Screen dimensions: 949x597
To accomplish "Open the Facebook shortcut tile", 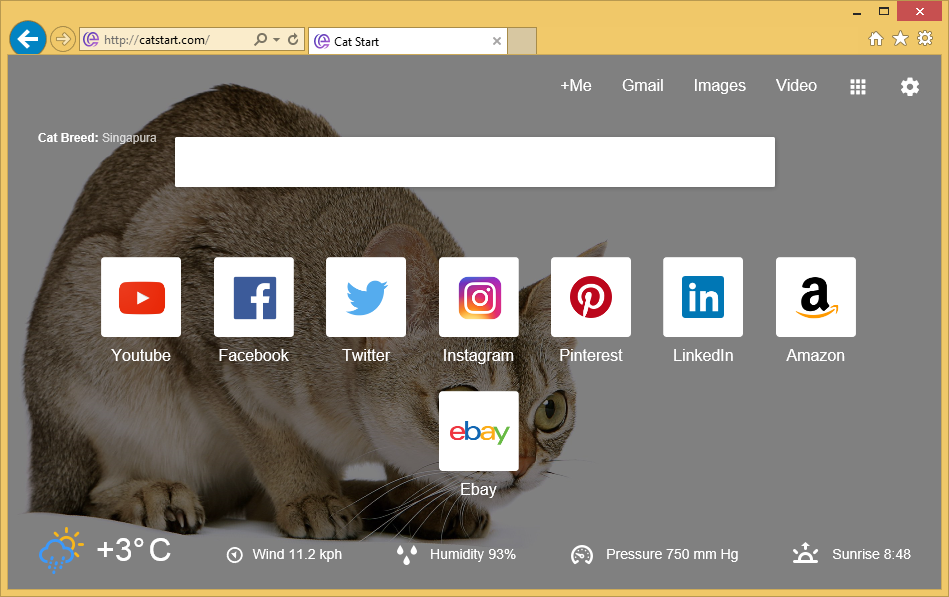I will point(254,297).
